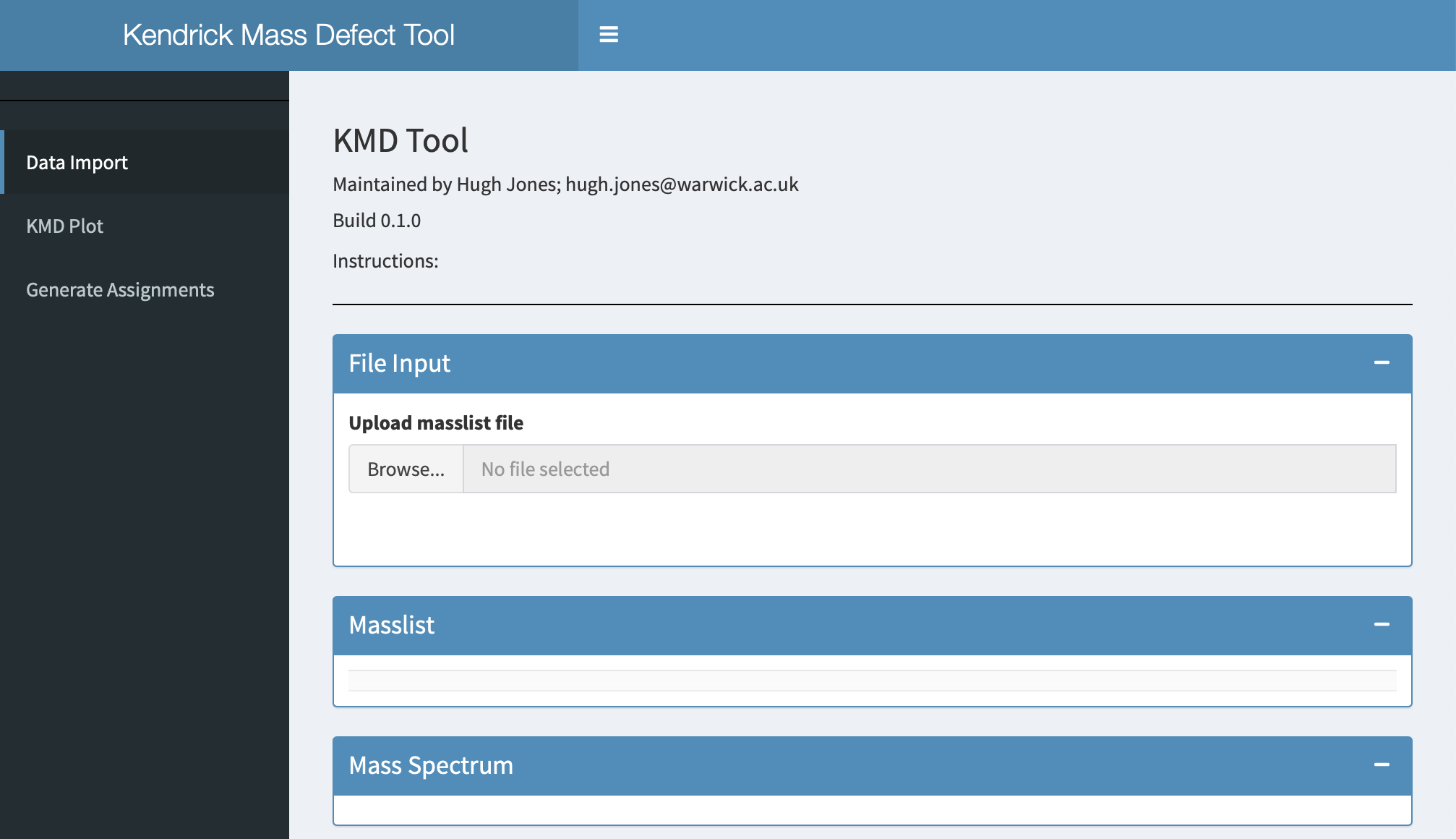Click the 'No file selected' field

click(x=929, y=469)
